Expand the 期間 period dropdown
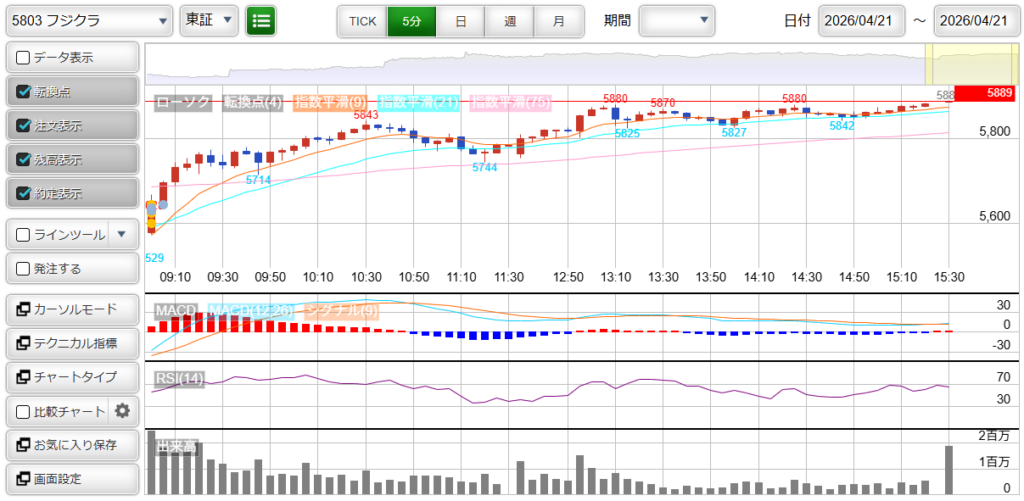Image resolution: width=1024 pixels, height=501 pixels. point(676,20)
